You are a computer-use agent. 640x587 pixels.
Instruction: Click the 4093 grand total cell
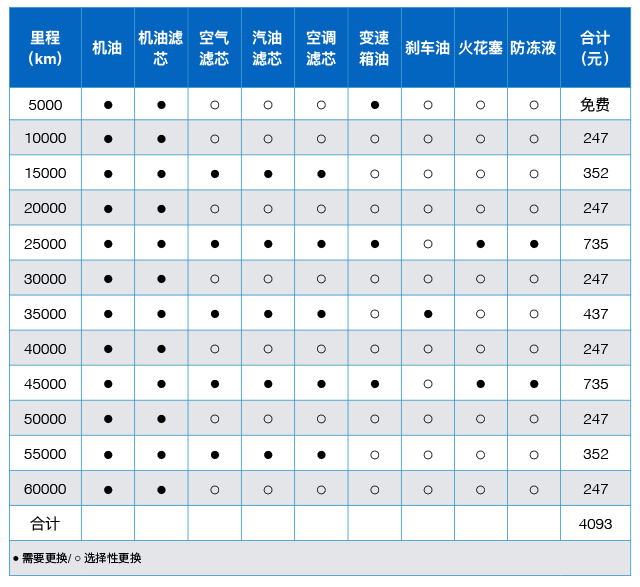595,524
